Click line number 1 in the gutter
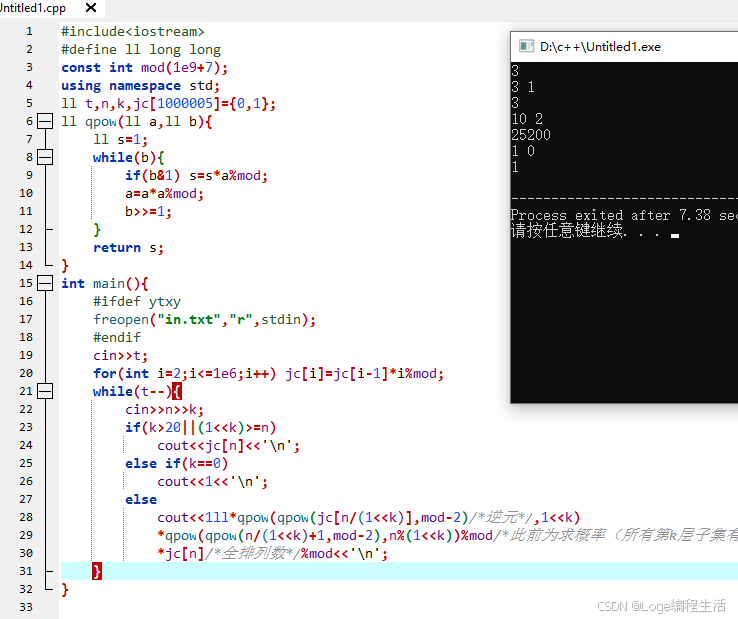Viewport: 738px width, 619px height. click(29, 32)
